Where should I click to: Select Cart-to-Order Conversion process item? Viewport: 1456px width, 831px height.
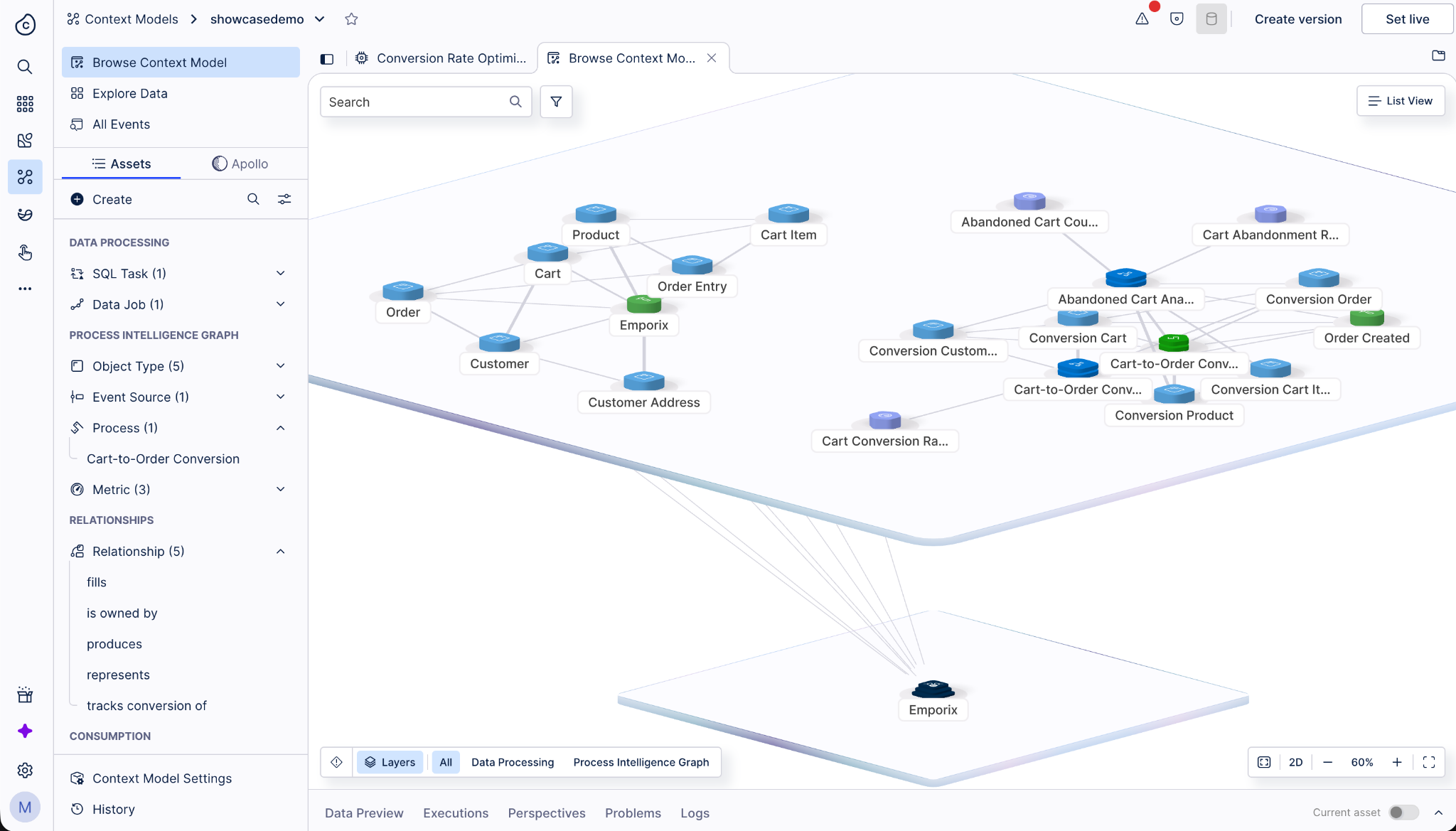click(163, 459)
